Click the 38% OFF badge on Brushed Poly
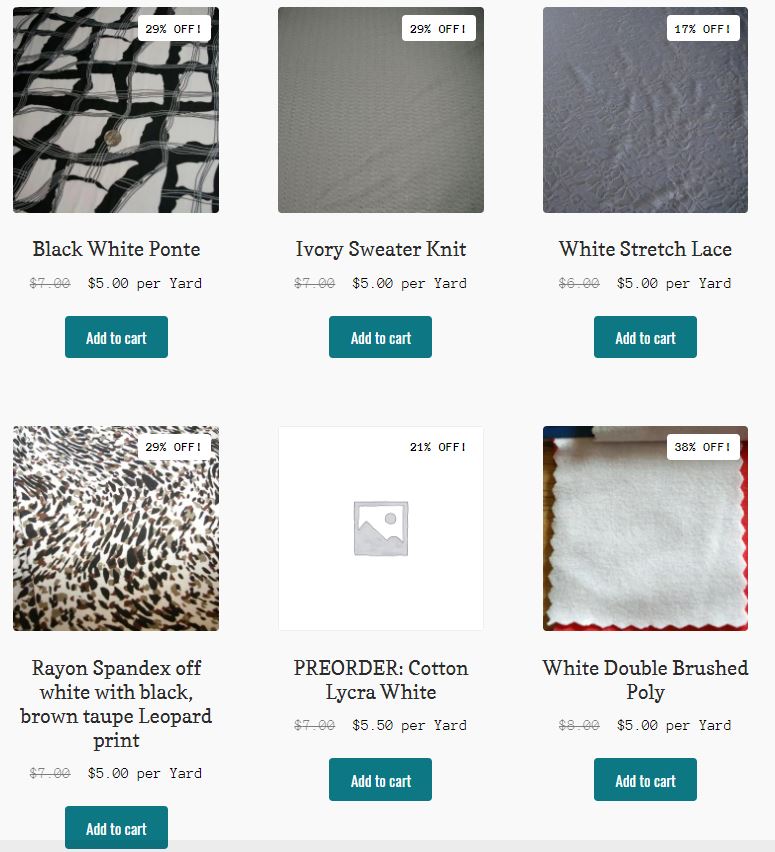775x852 pixels. pos(703,447)
